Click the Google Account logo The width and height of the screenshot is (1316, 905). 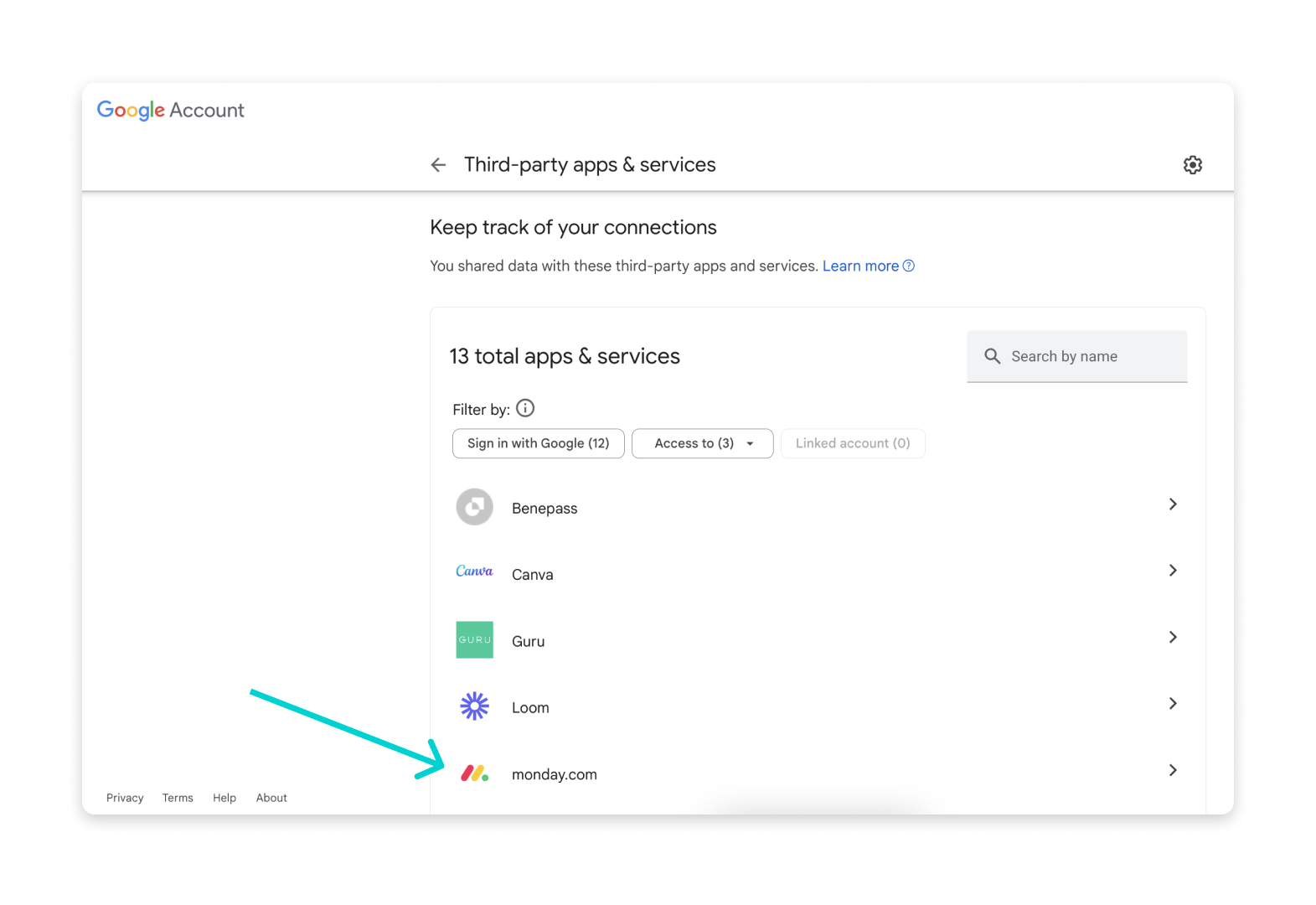pos(171,110)
